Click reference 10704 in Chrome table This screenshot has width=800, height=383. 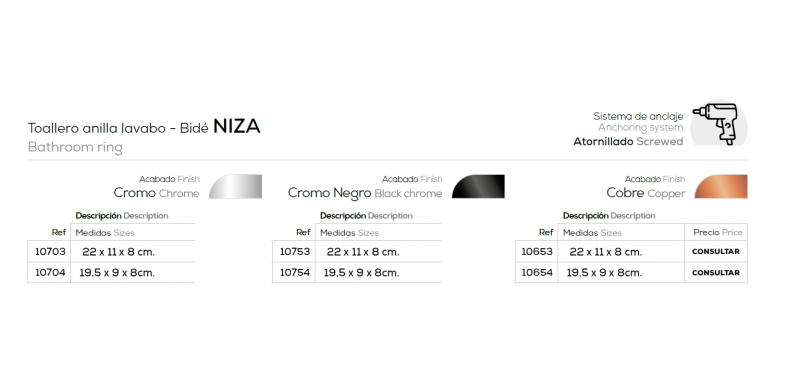pos(50,273)
